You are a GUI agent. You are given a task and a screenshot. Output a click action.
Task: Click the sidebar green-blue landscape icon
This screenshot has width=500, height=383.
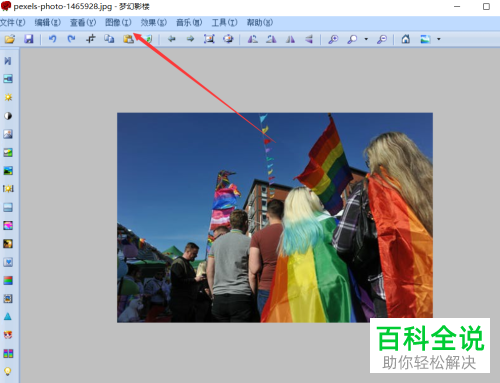tap(8, 171)
